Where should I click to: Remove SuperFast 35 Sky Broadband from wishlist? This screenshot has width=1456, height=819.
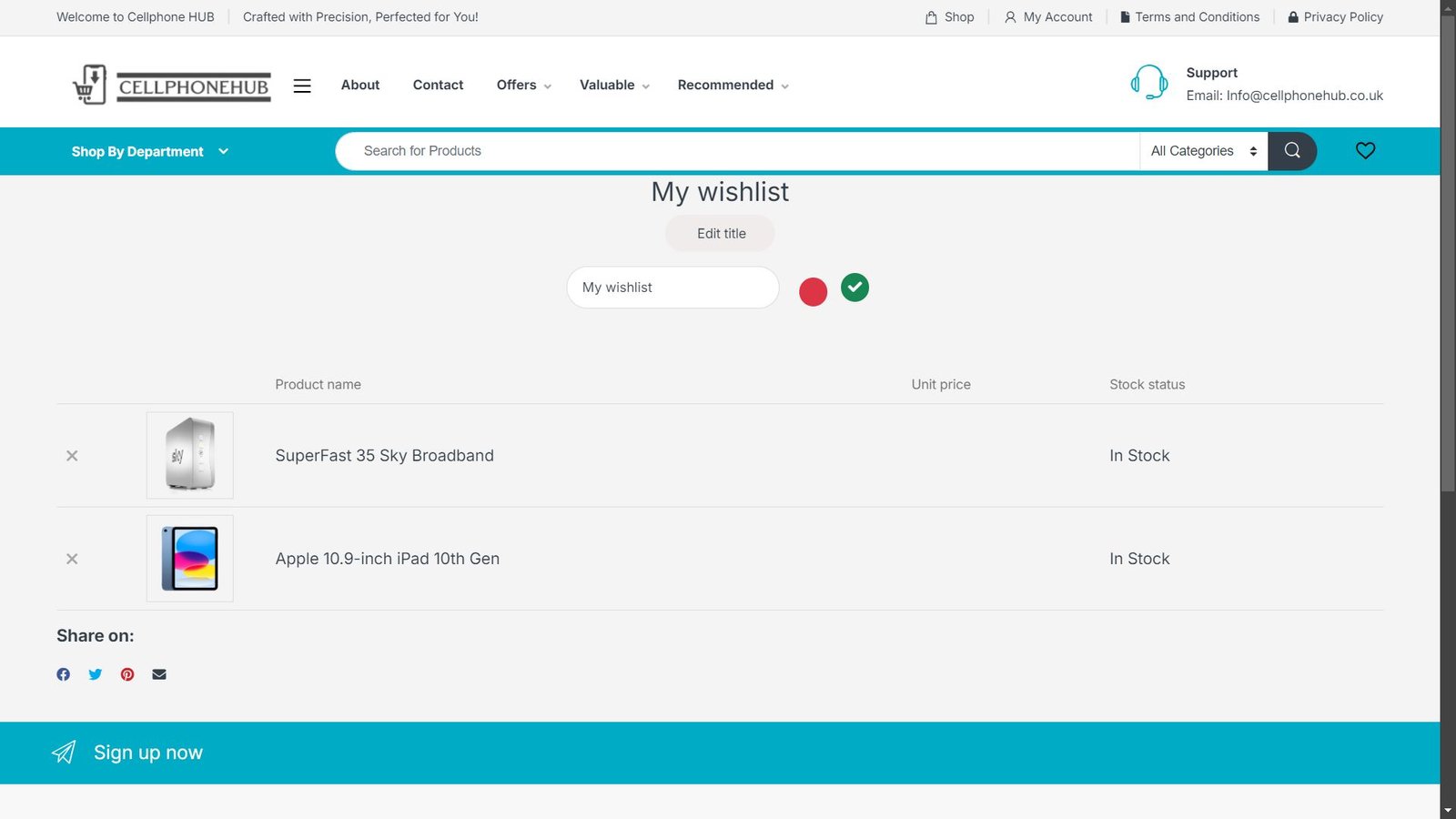click(72, 456)
